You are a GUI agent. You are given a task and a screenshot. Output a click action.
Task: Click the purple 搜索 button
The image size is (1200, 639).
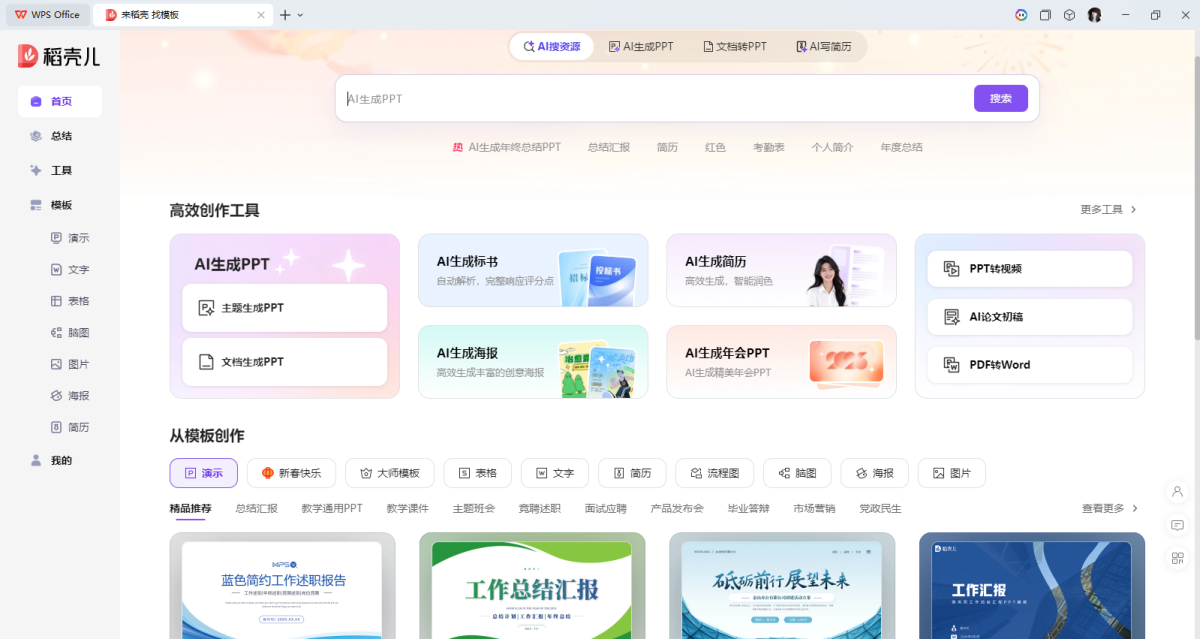click(1000, 98)
